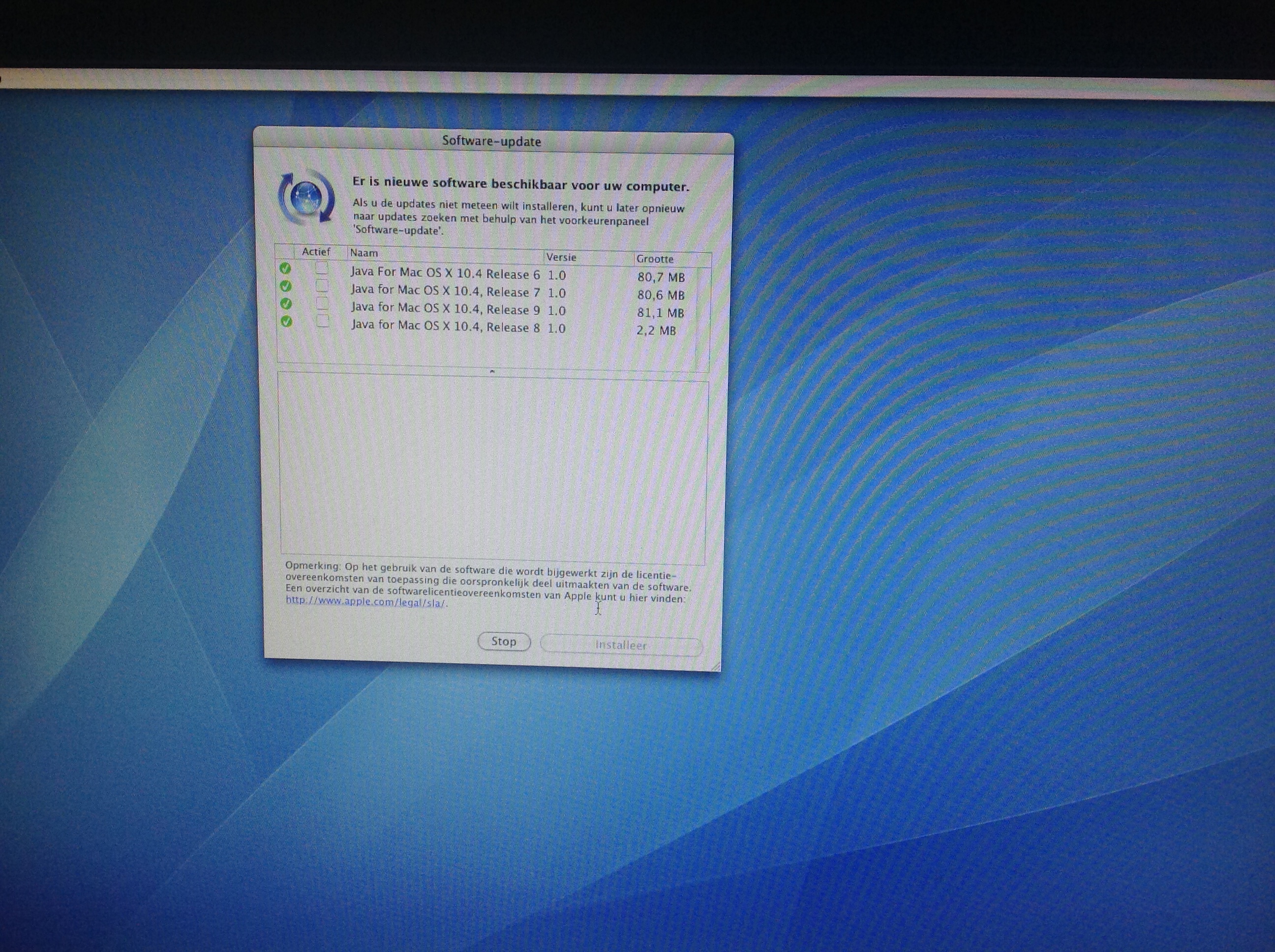Screen dimensions: 1275x952
Task: Click the Actief column header
Action: click(x=316, y=252)
